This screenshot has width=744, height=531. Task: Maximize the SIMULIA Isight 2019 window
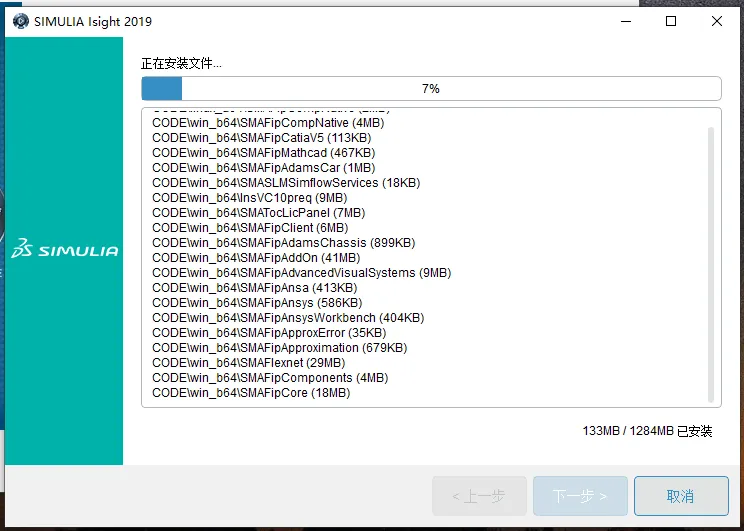pos(671,21)
